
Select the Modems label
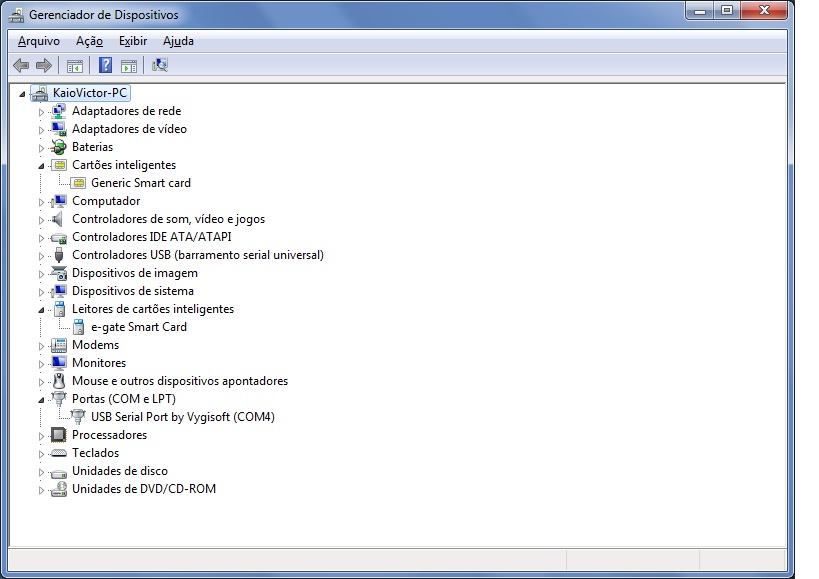coord(96,345)
